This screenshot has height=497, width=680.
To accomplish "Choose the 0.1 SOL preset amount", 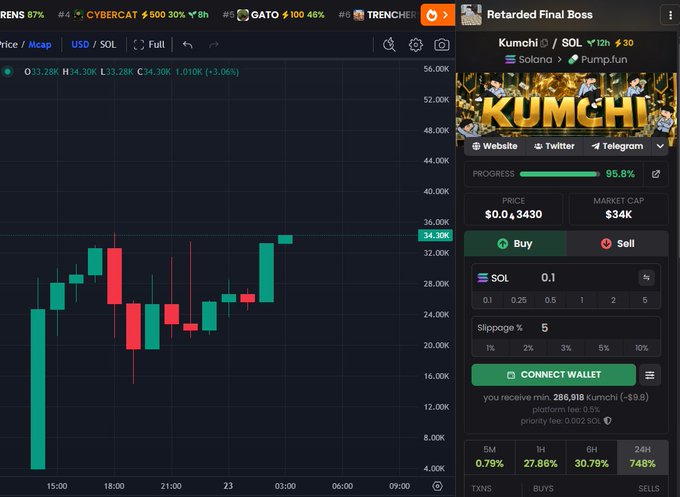I will tap(487, 300).
